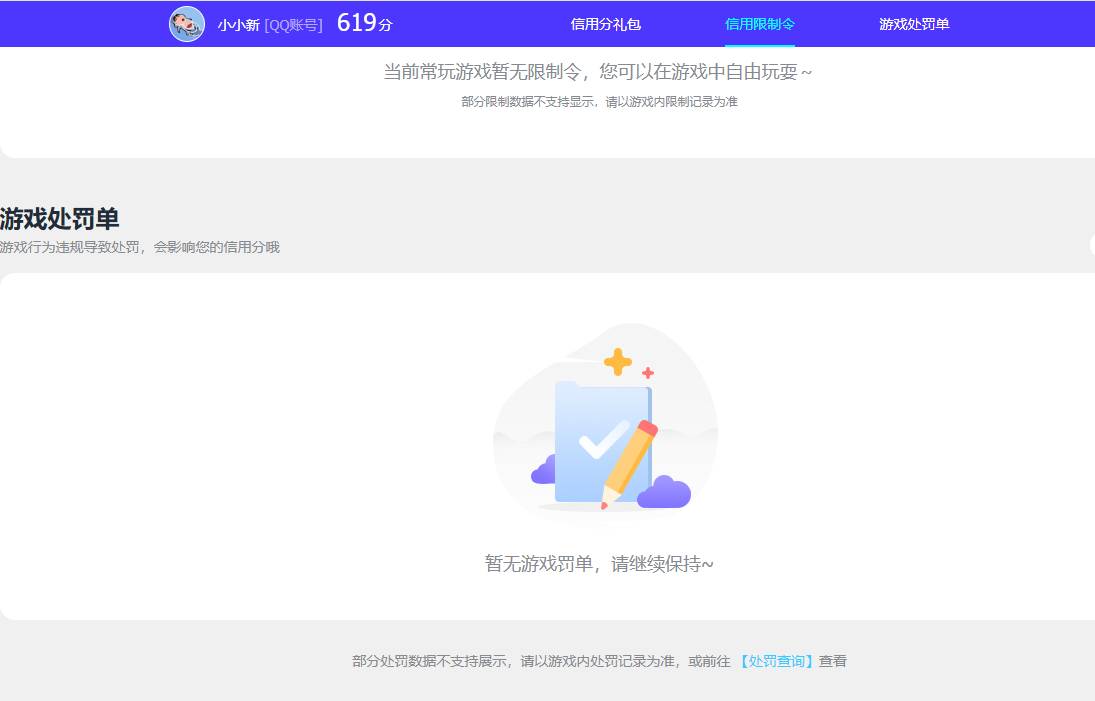This screenshot has height=701, width=1095.
Task: Click the 暂无游戏罚单 empty-state message
Action: coord(601,563)
